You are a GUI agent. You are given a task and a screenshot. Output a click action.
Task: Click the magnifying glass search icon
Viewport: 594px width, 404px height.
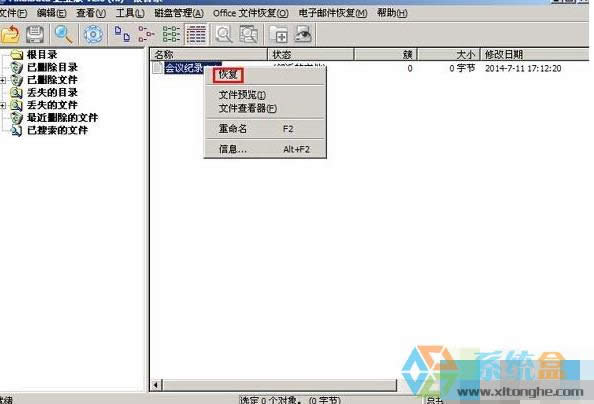[x=63, y=34]
